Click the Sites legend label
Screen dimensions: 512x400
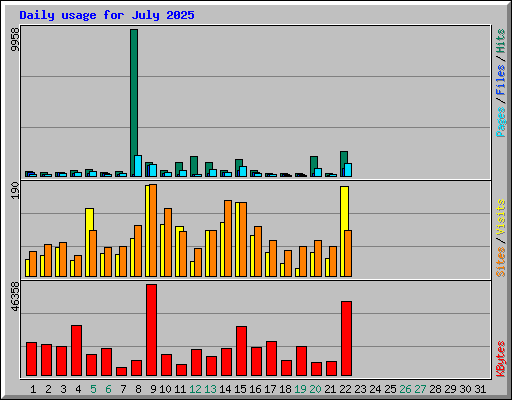pos(501,262)
